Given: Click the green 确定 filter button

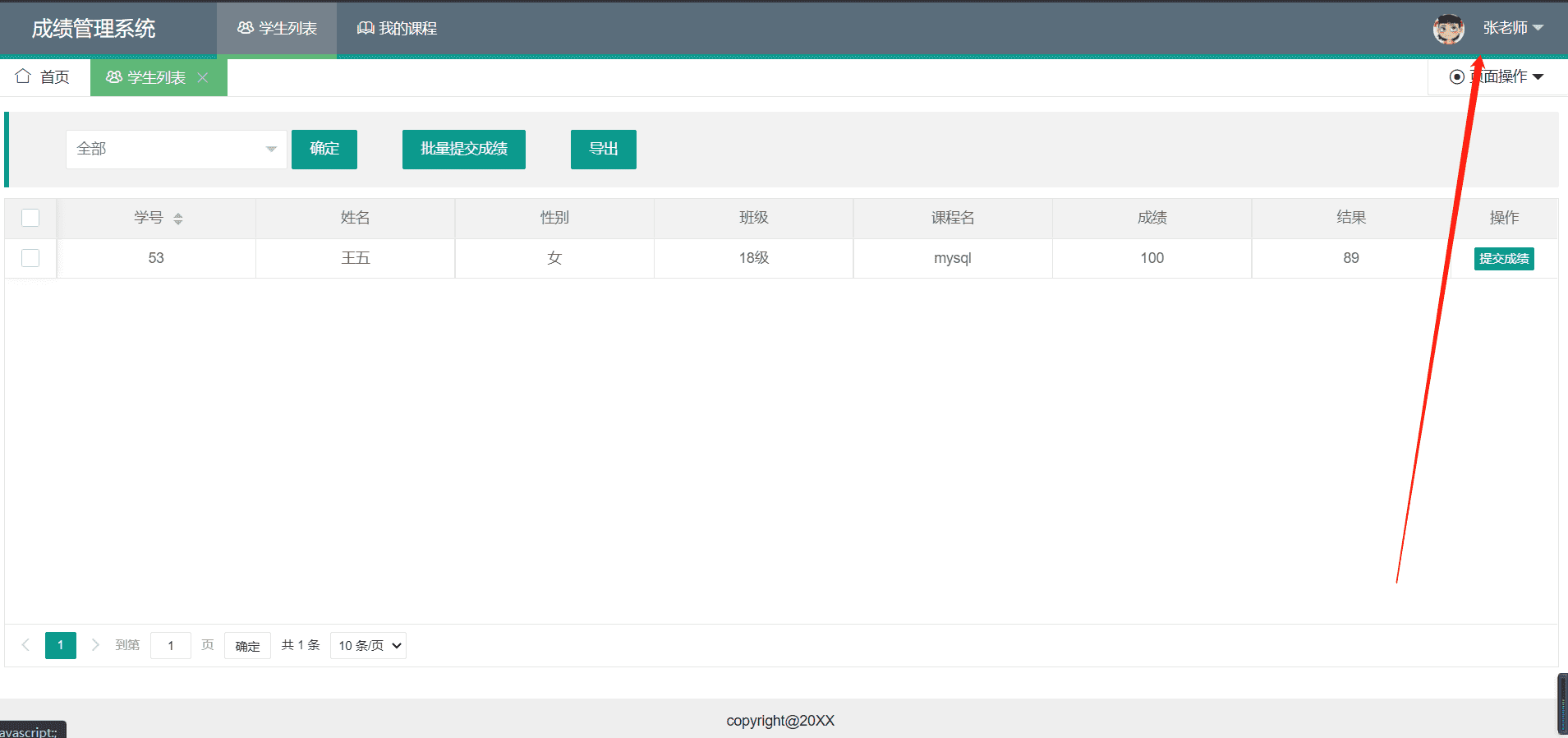Looking at the screenshot, I should pos(324,150).
